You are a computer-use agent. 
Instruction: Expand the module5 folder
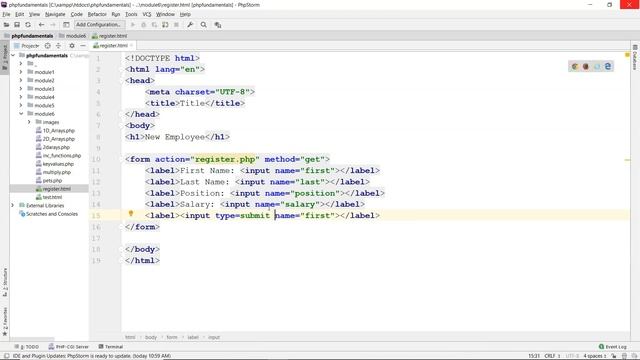[x=21, y=105]
